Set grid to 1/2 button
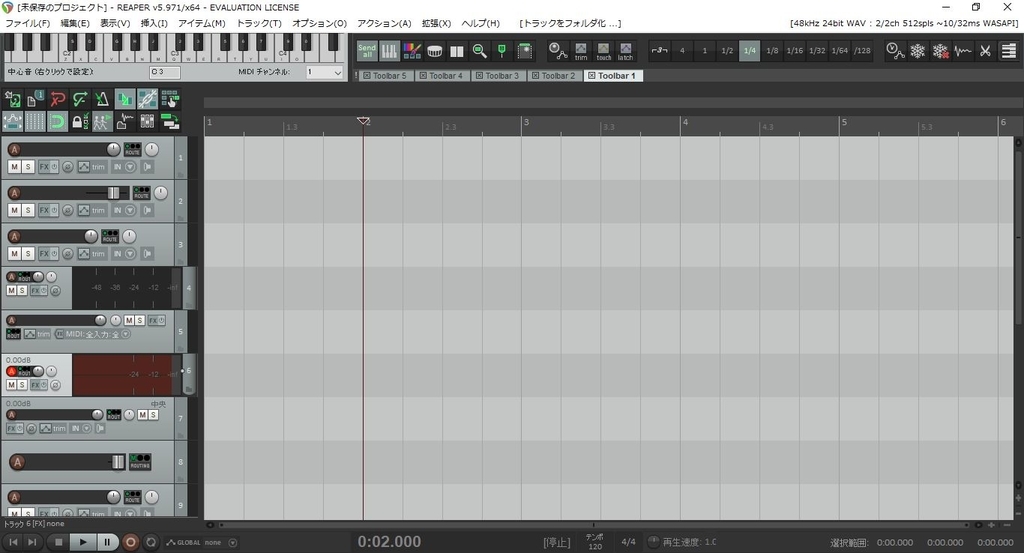1024x553 pixels. coord(727,50)
